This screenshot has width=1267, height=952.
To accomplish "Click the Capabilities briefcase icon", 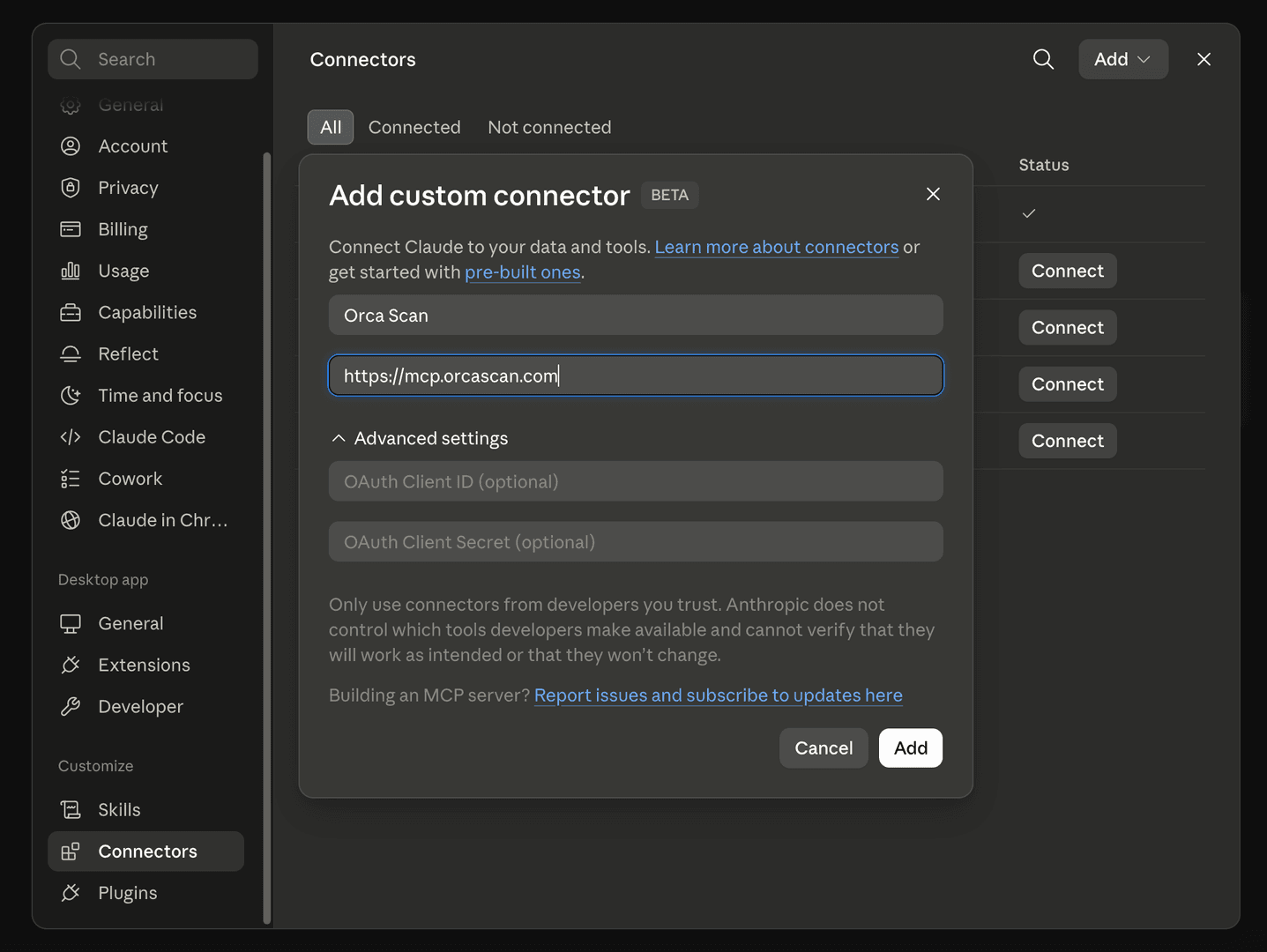I will point(71,312).
